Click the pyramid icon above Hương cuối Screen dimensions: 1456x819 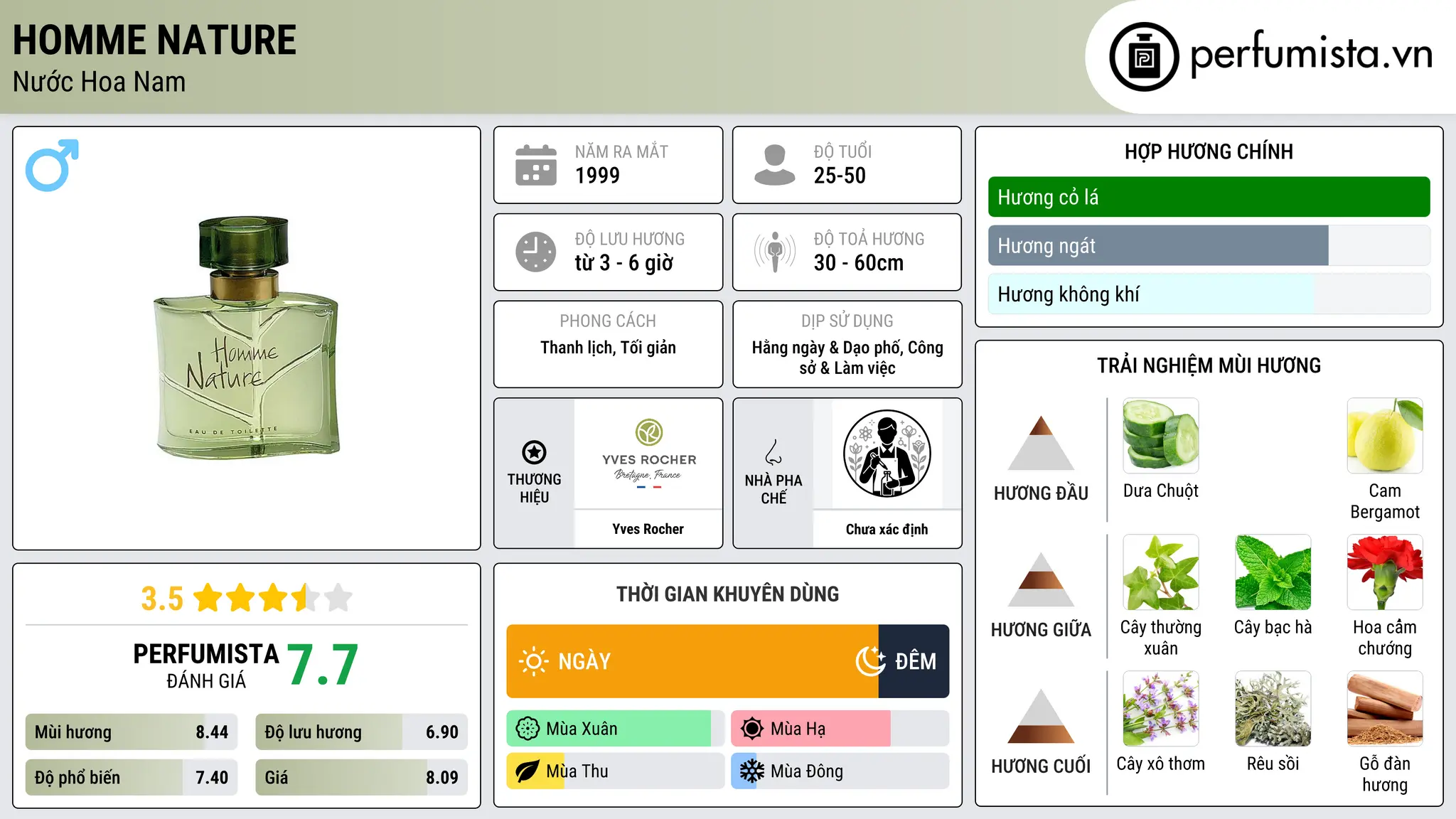tap(1041, 716)
